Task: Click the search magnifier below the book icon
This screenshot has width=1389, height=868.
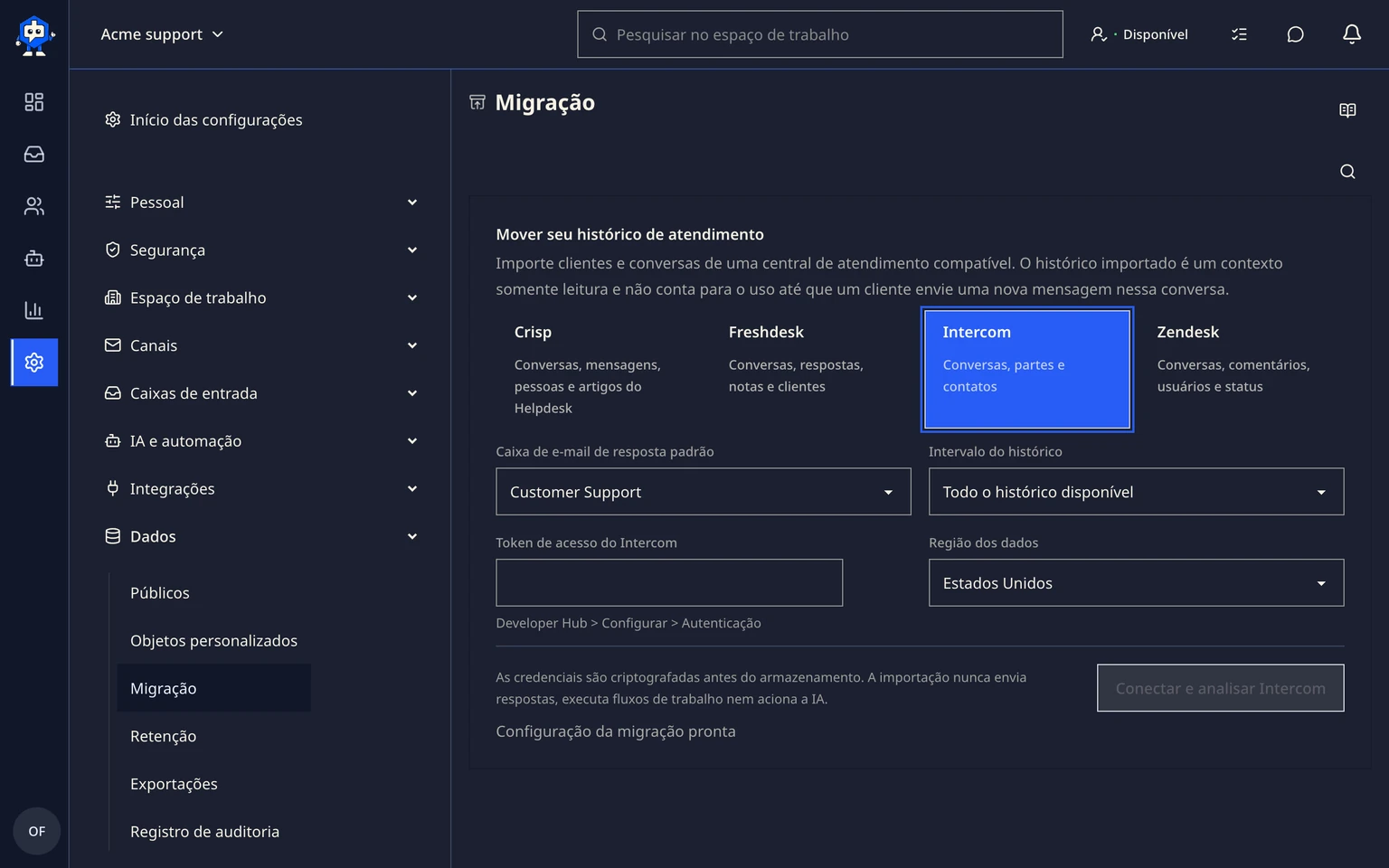Action: tap(1347, 172)
